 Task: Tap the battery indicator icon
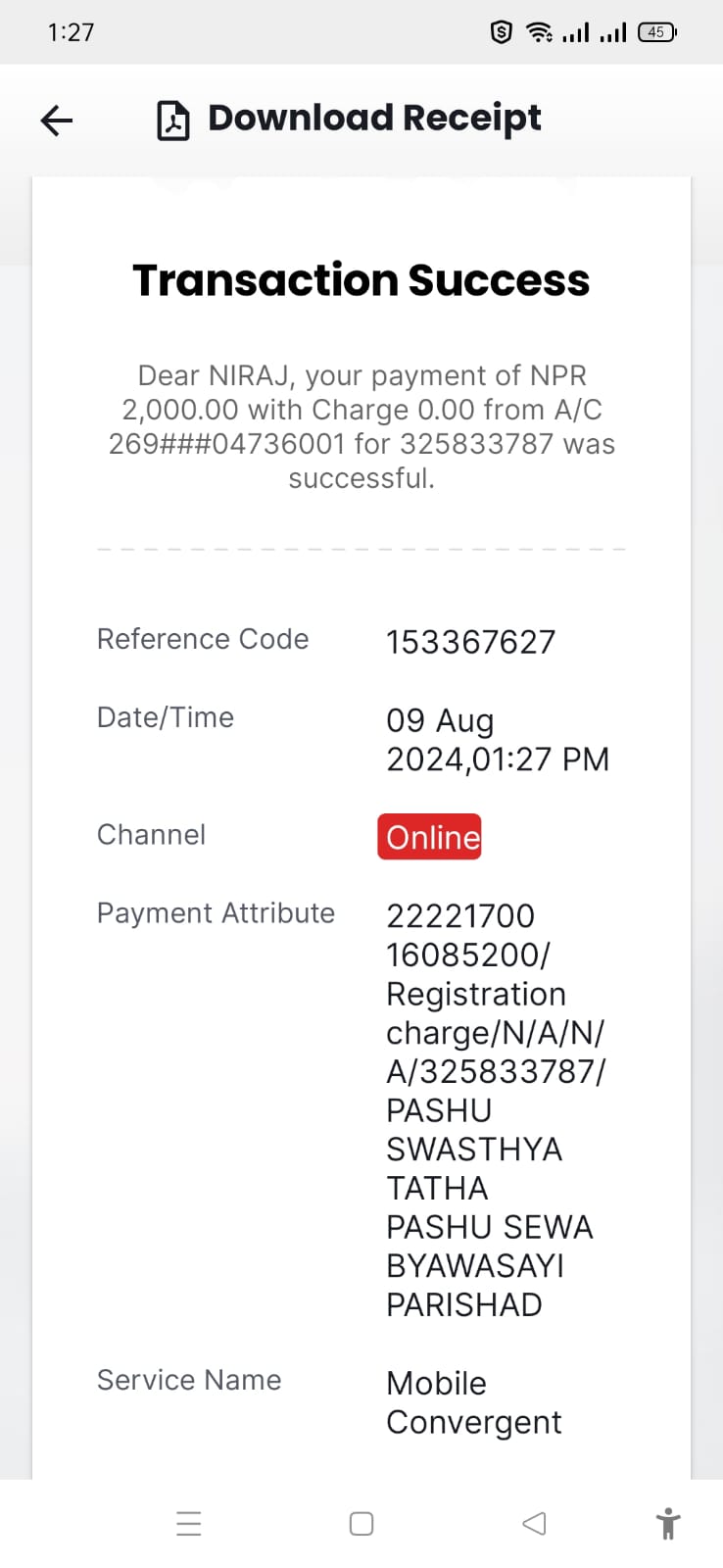coord(656,32)
